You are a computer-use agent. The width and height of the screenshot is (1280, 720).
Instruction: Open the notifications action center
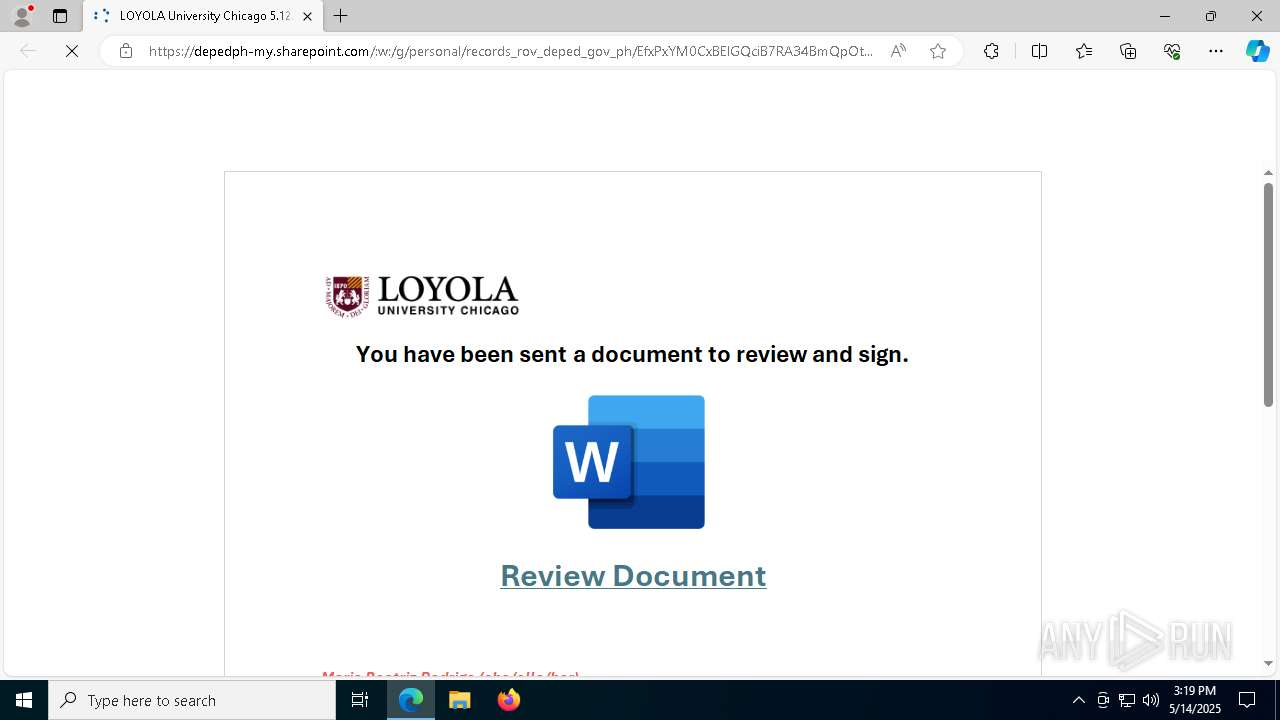pyautogui.click(x=1247, y=700)
